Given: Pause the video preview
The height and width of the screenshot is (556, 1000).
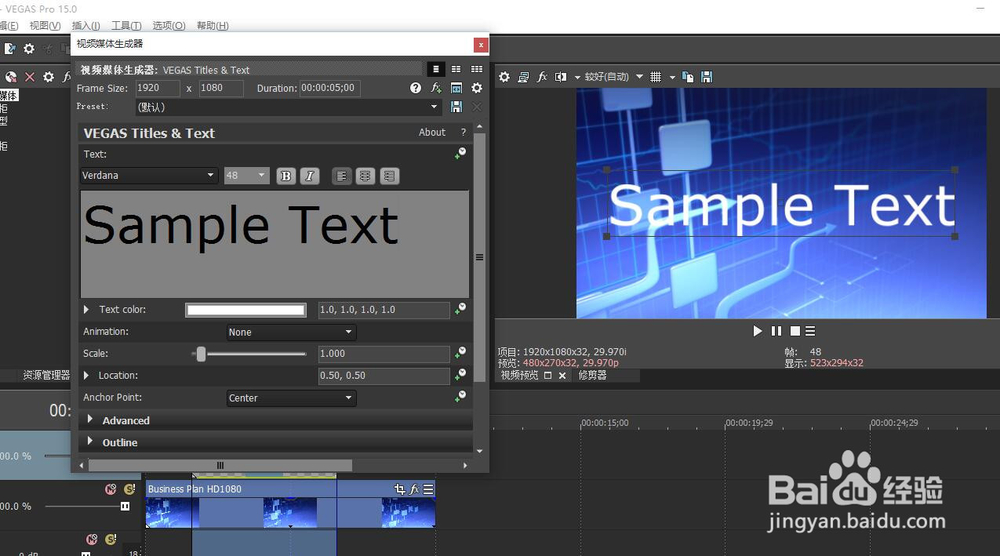Looking at the screenshot, I should pyautogui.click(x=776, y=331).
